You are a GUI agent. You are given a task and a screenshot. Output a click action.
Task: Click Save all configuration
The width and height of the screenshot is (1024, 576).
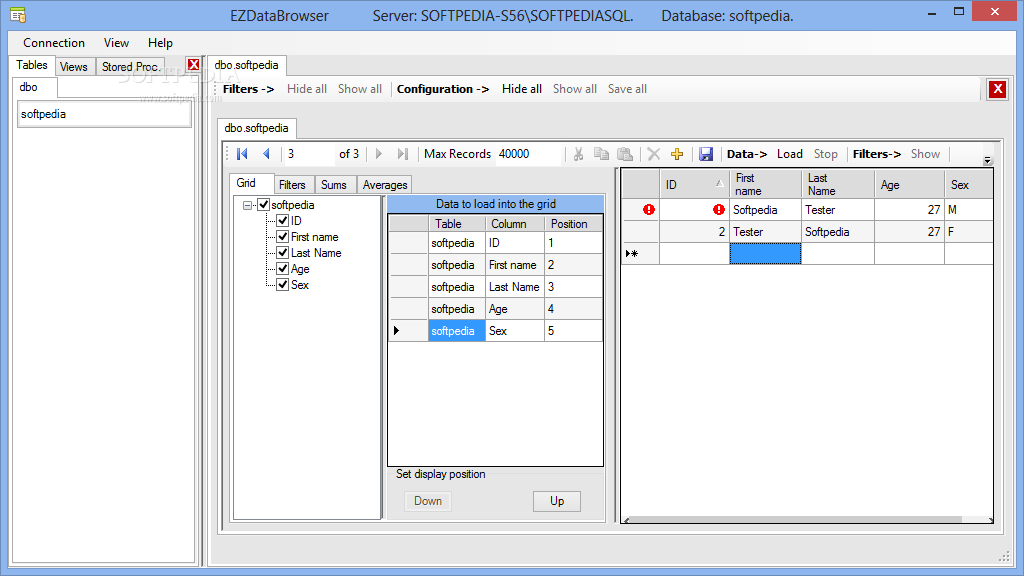[x=628, y=89]
